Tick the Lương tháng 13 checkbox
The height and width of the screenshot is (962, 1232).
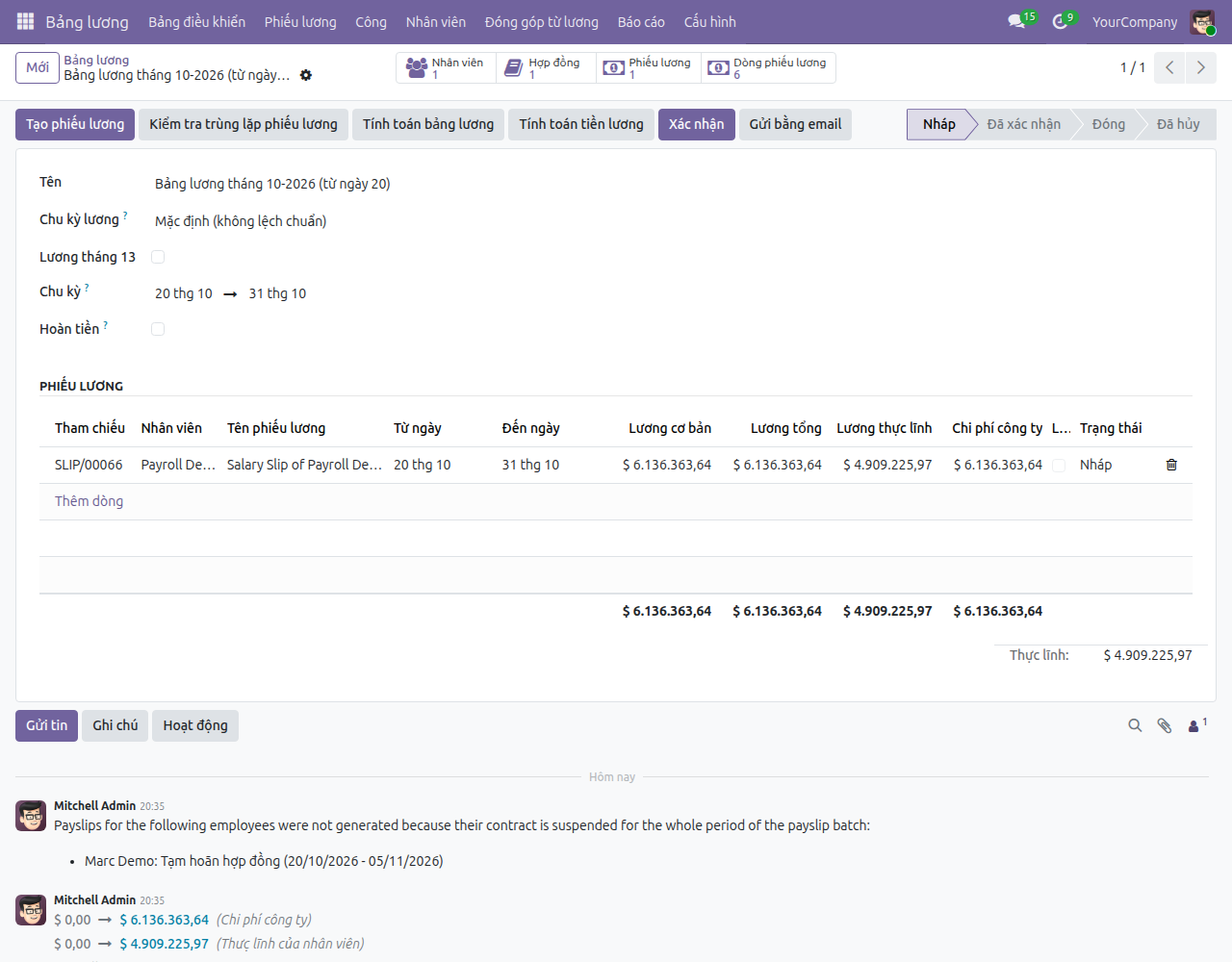click(x=158, y=257)
